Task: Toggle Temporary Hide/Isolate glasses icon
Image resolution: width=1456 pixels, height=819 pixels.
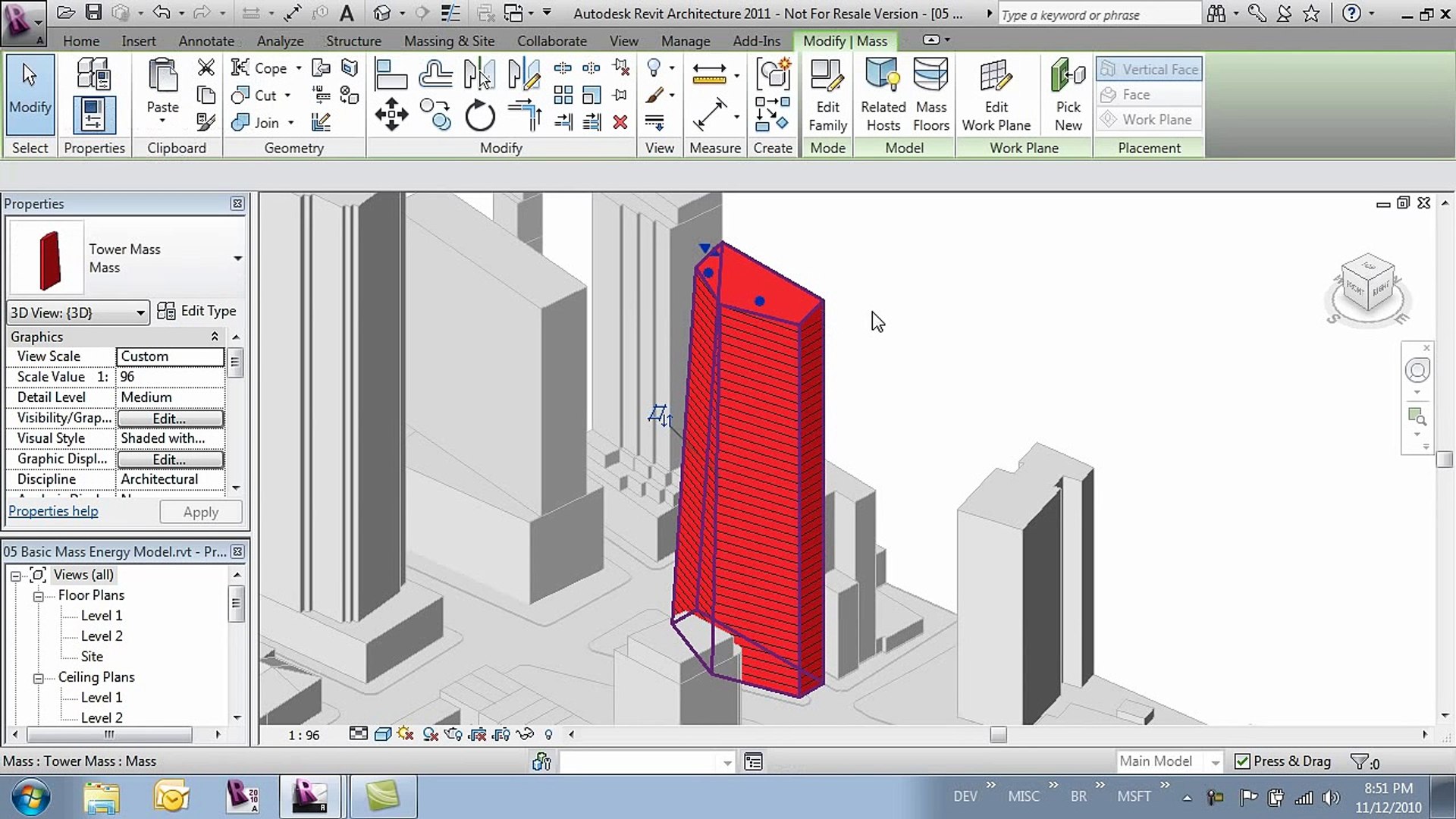Action: (525, 734)
